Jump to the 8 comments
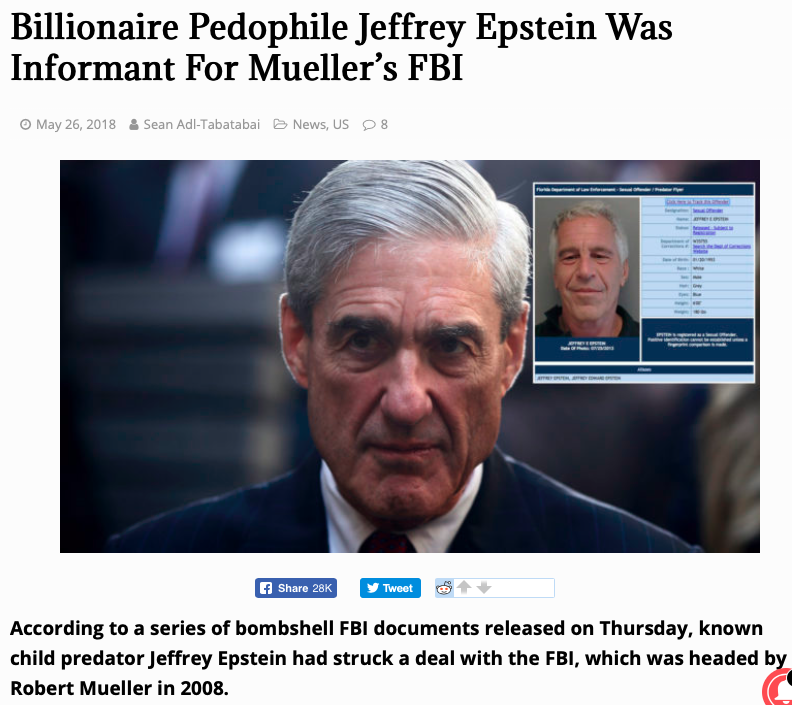Viewport: 792px width, 705px height. point(384,124)
